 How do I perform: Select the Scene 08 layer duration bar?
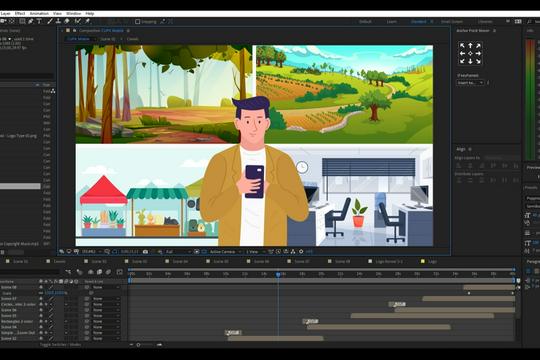pos(489,287)
